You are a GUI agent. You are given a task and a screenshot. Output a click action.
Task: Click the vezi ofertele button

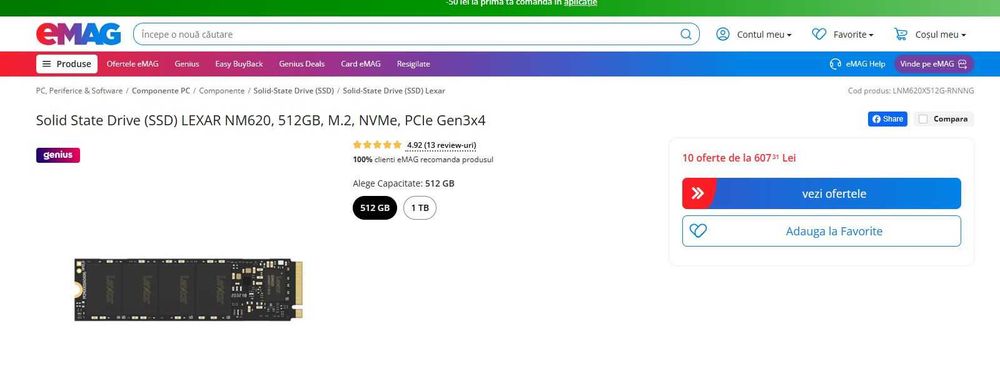tap(821, 193)
